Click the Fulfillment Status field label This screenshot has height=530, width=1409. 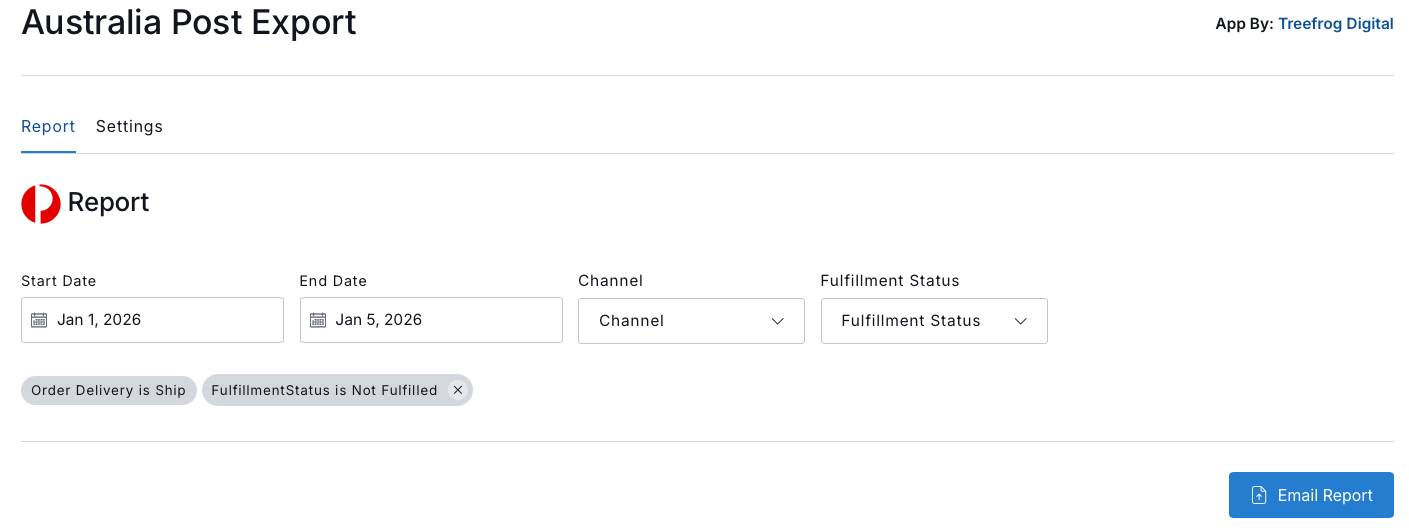coord(889,281)
